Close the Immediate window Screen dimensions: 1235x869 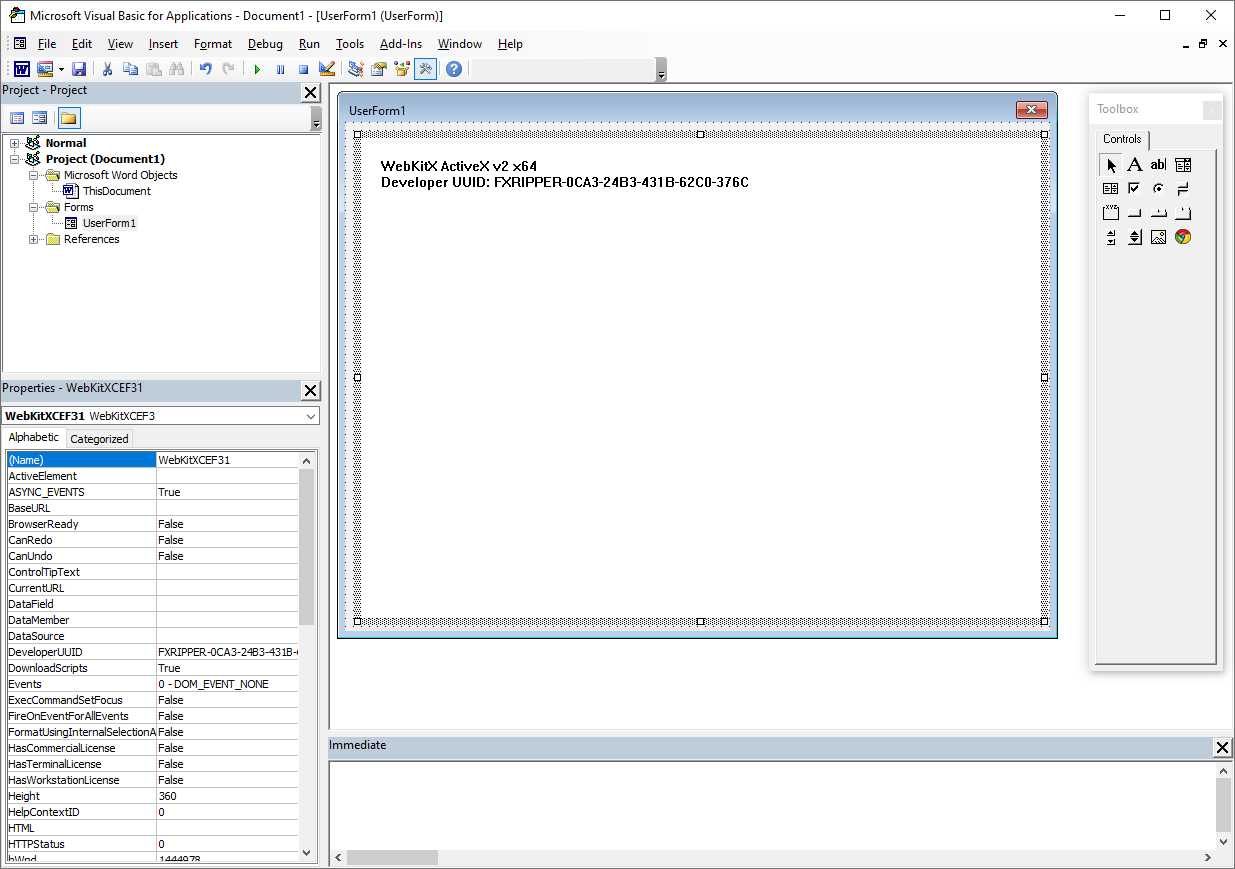(x=1222, y=747)
